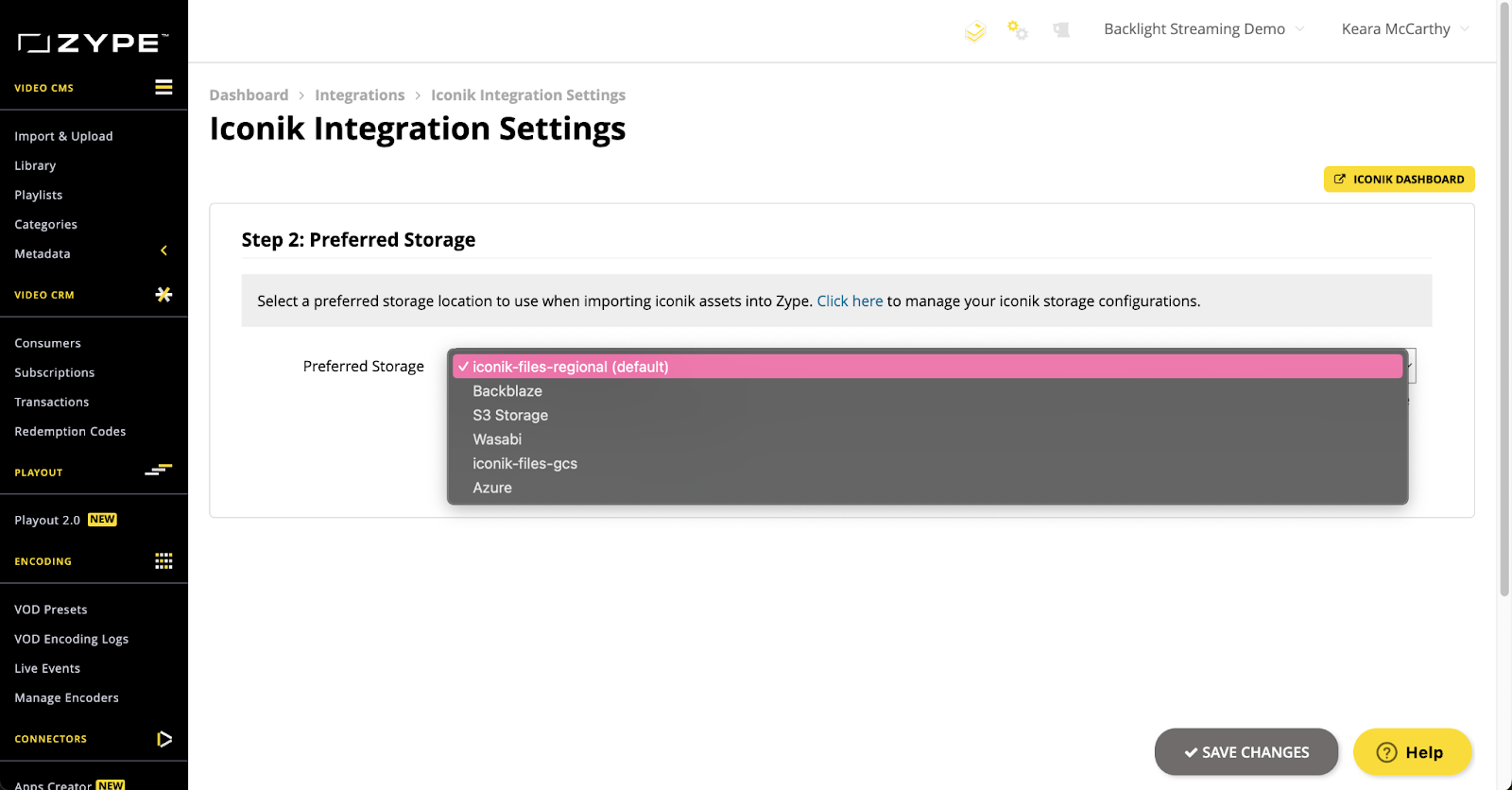Click the Playout section header text
This screenshot has width=1512, height=790.
[x=39, y=472]
